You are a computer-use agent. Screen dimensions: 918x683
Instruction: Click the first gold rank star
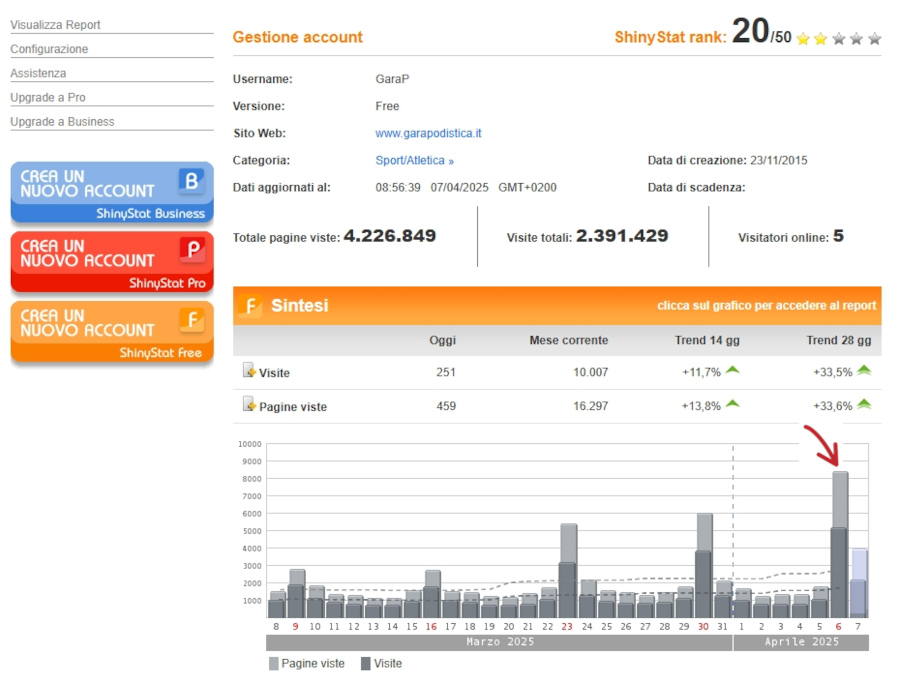(x=803, y=39)
